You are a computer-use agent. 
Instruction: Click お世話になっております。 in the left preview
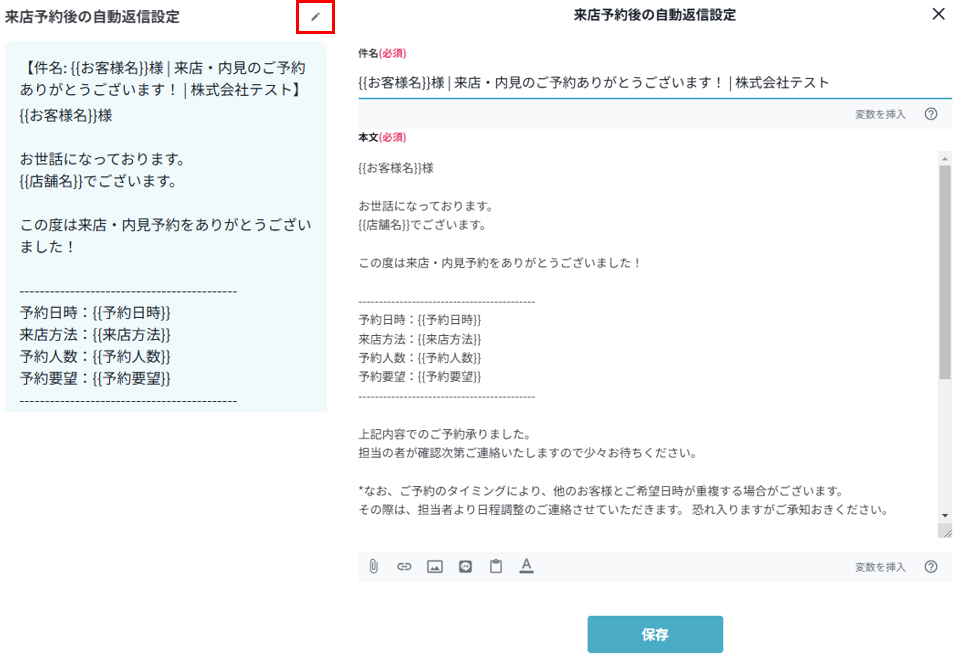click(x=103, y=159)
